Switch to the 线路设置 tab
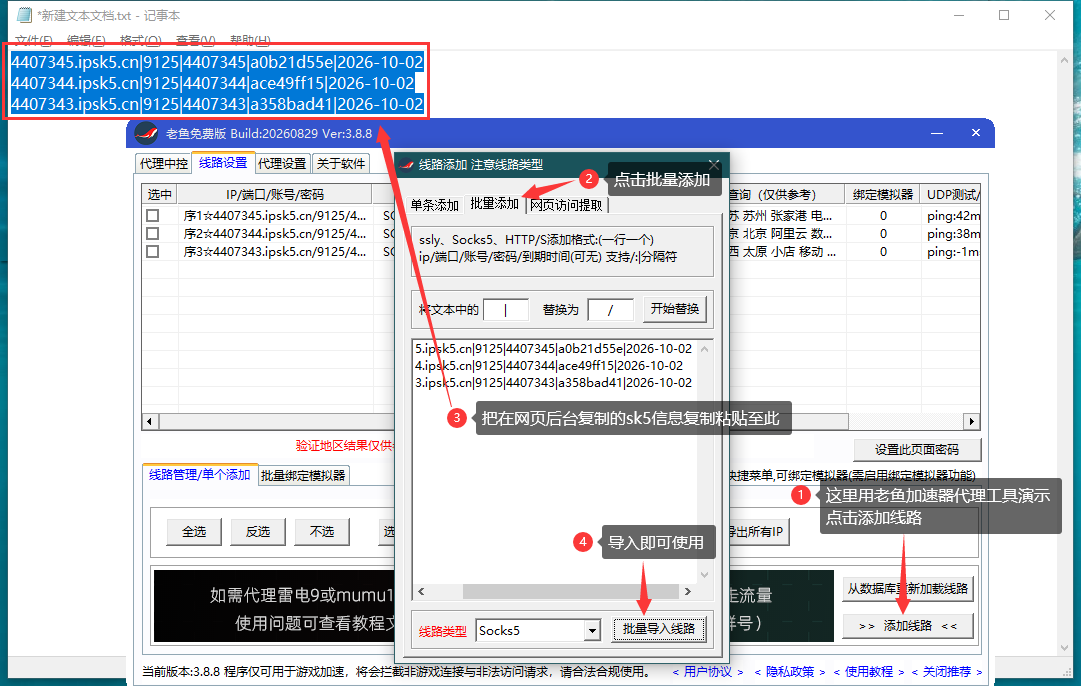 [223, 163]
